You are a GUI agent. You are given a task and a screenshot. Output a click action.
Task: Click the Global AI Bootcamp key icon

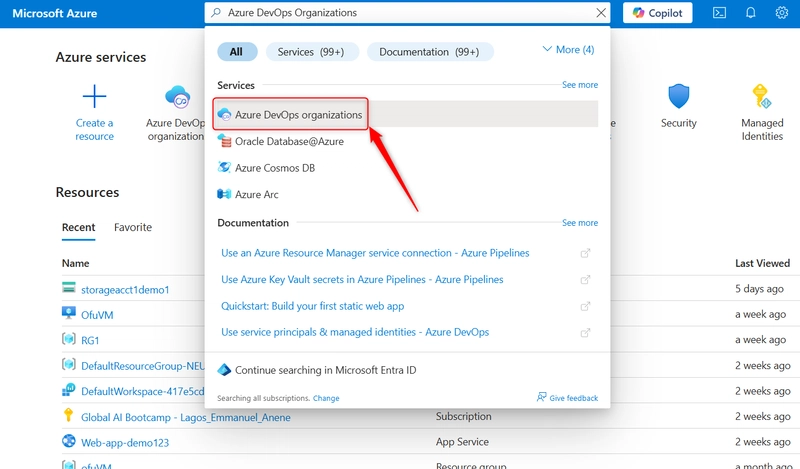(68, 415)
